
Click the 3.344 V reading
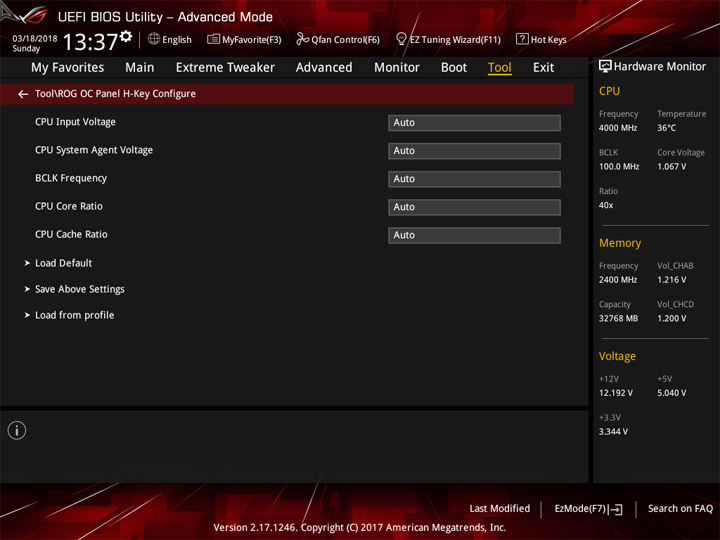pyautogui.click(x=613, y=432)
